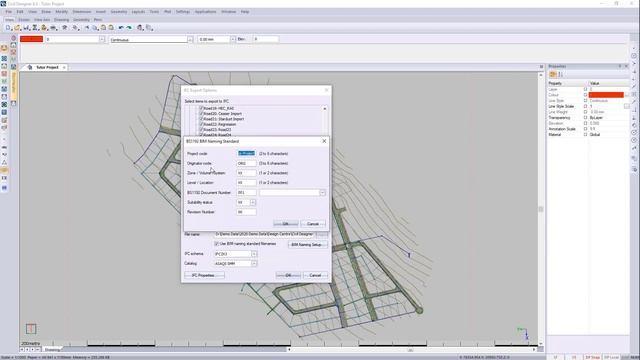The height and width of the screenshot is (360, 640).
Task: Click the horizontal scrollbar below the drawing canvas
Action: click(411, 350)
